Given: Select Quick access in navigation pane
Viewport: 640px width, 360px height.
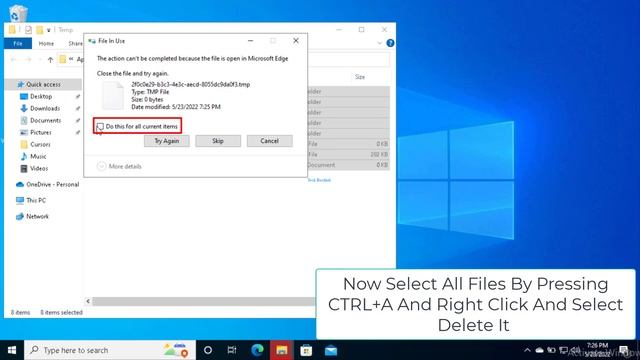Looking at the screenshot, I should point(43,84).
